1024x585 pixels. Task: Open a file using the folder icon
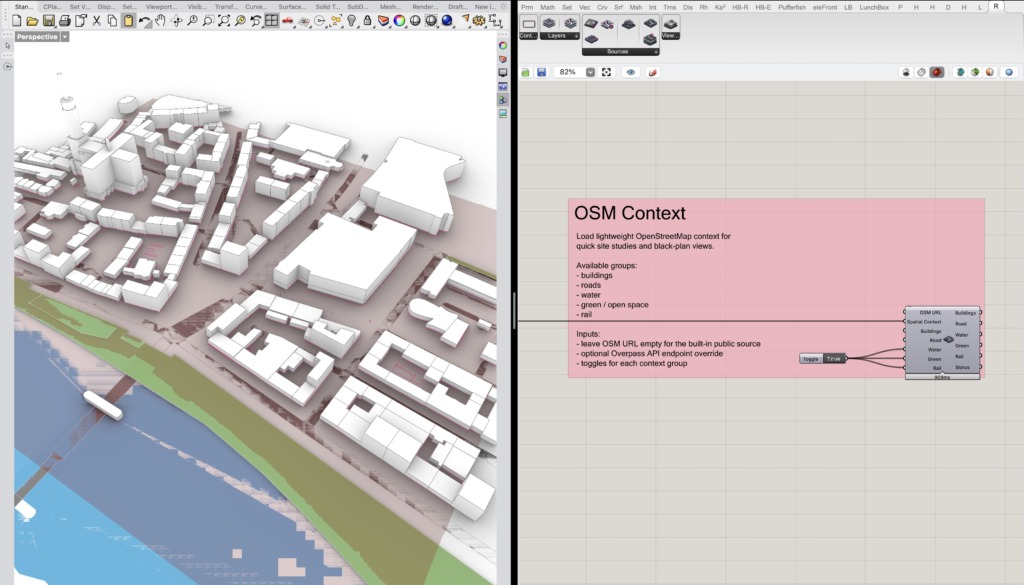coord(32,21)
